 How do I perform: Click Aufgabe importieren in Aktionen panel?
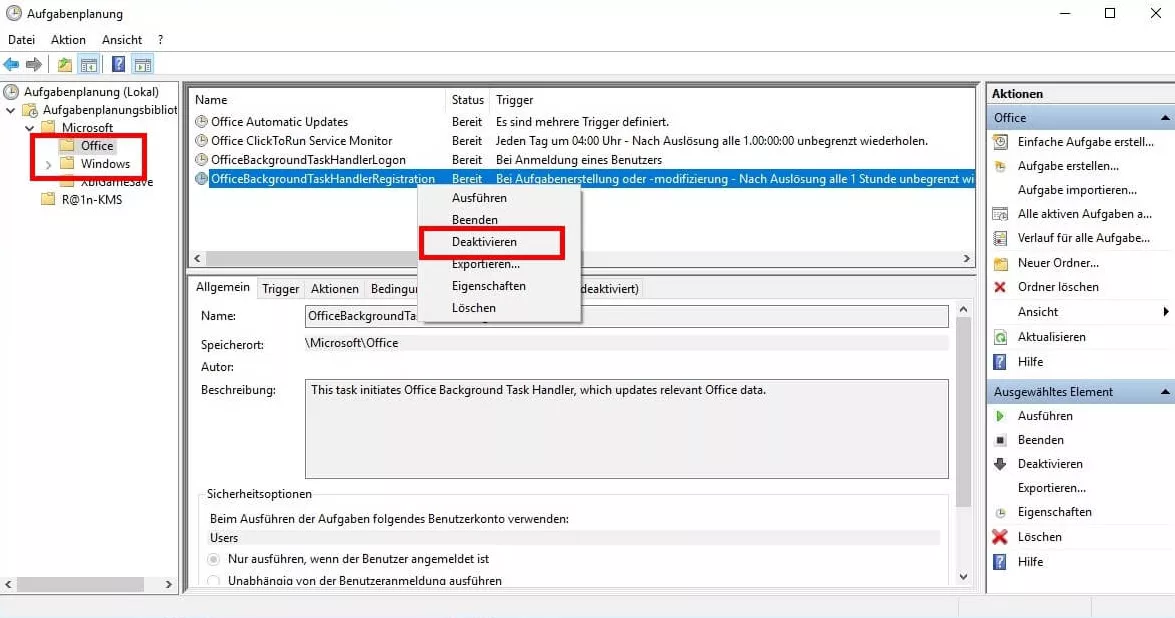coord(1076,190)
